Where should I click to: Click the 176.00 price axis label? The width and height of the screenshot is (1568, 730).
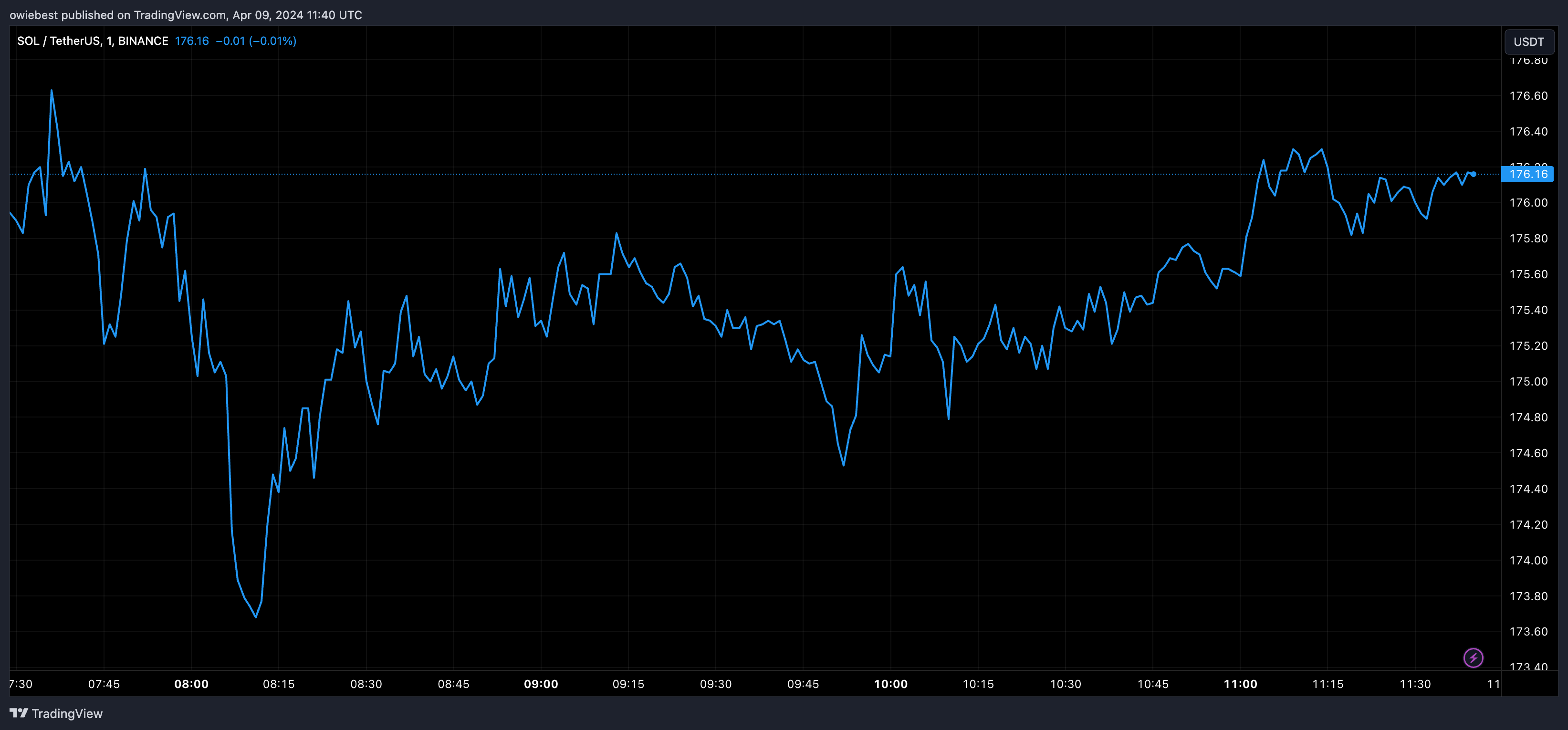click(1528, 203)
